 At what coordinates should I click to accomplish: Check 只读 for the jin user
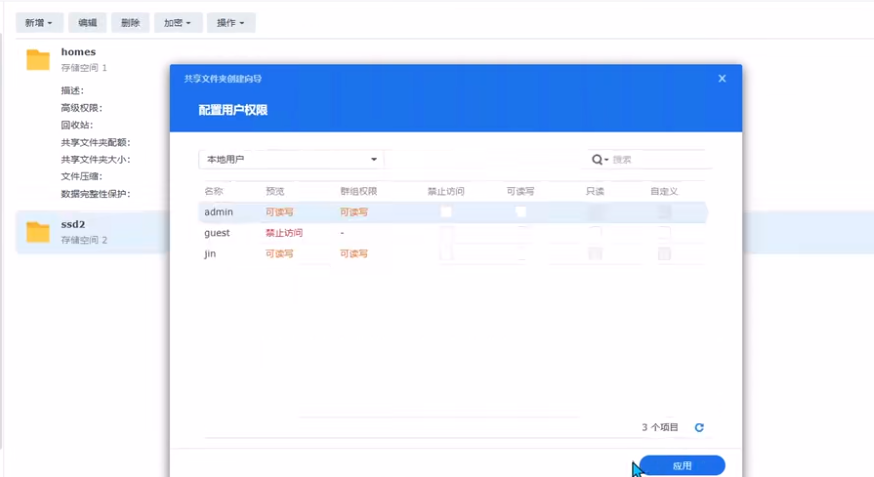click(x=595, y=254)
